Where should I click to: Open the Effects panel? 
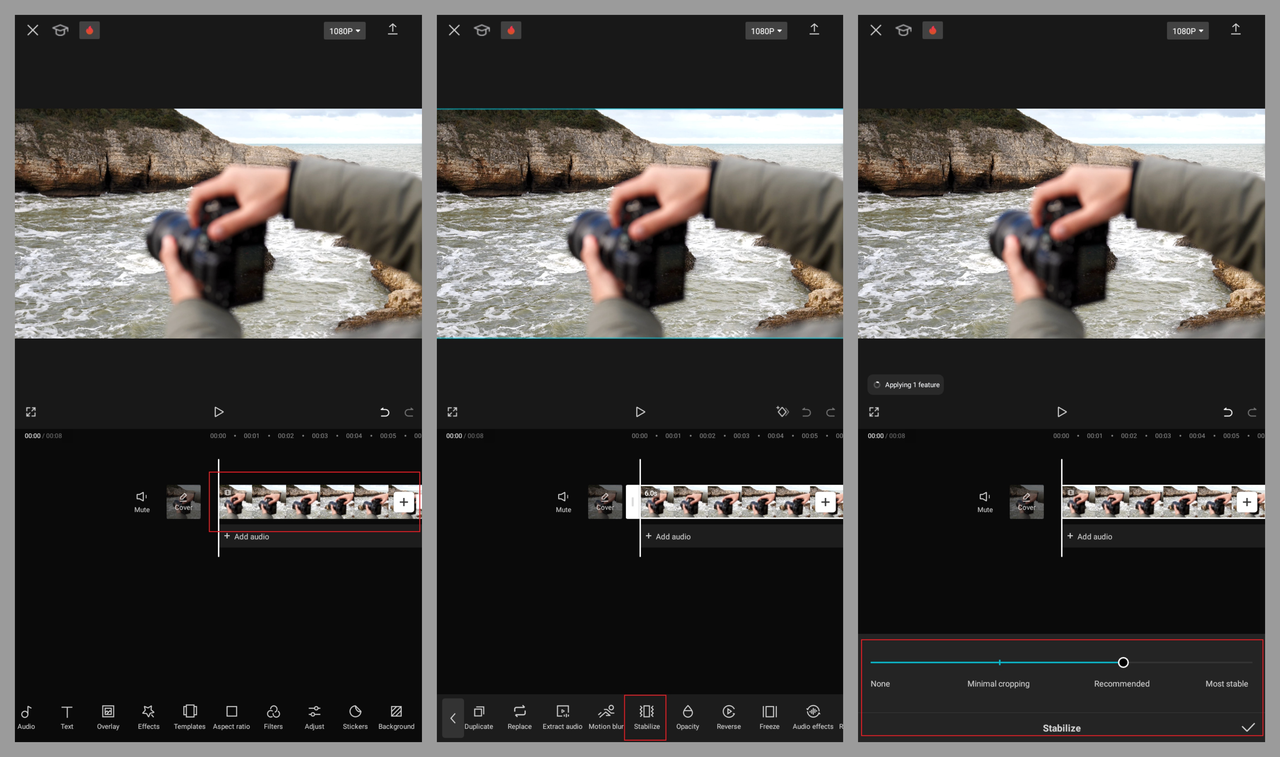pos(148,716)
